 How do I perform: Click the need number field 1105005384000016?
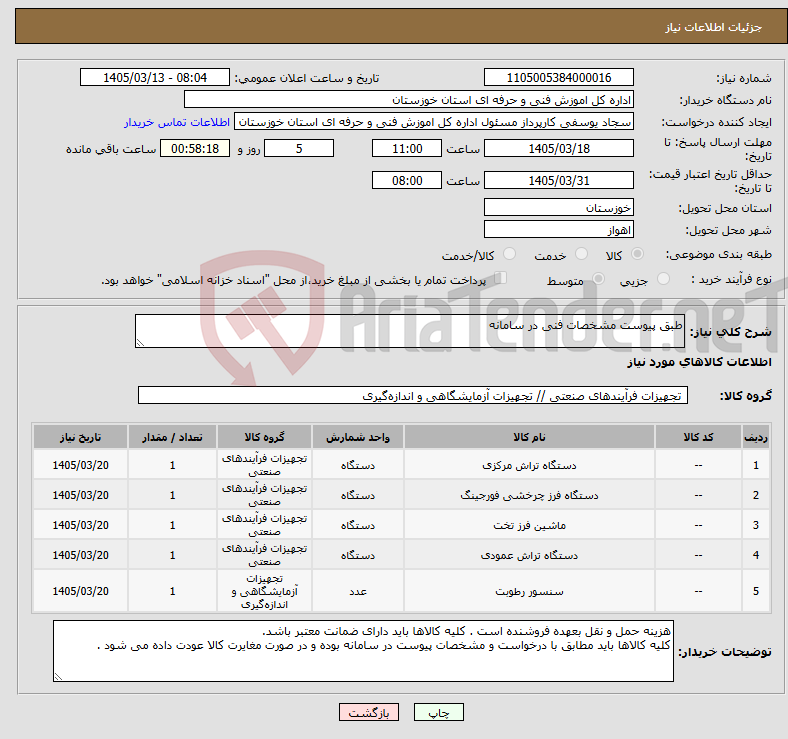point(558,78)
